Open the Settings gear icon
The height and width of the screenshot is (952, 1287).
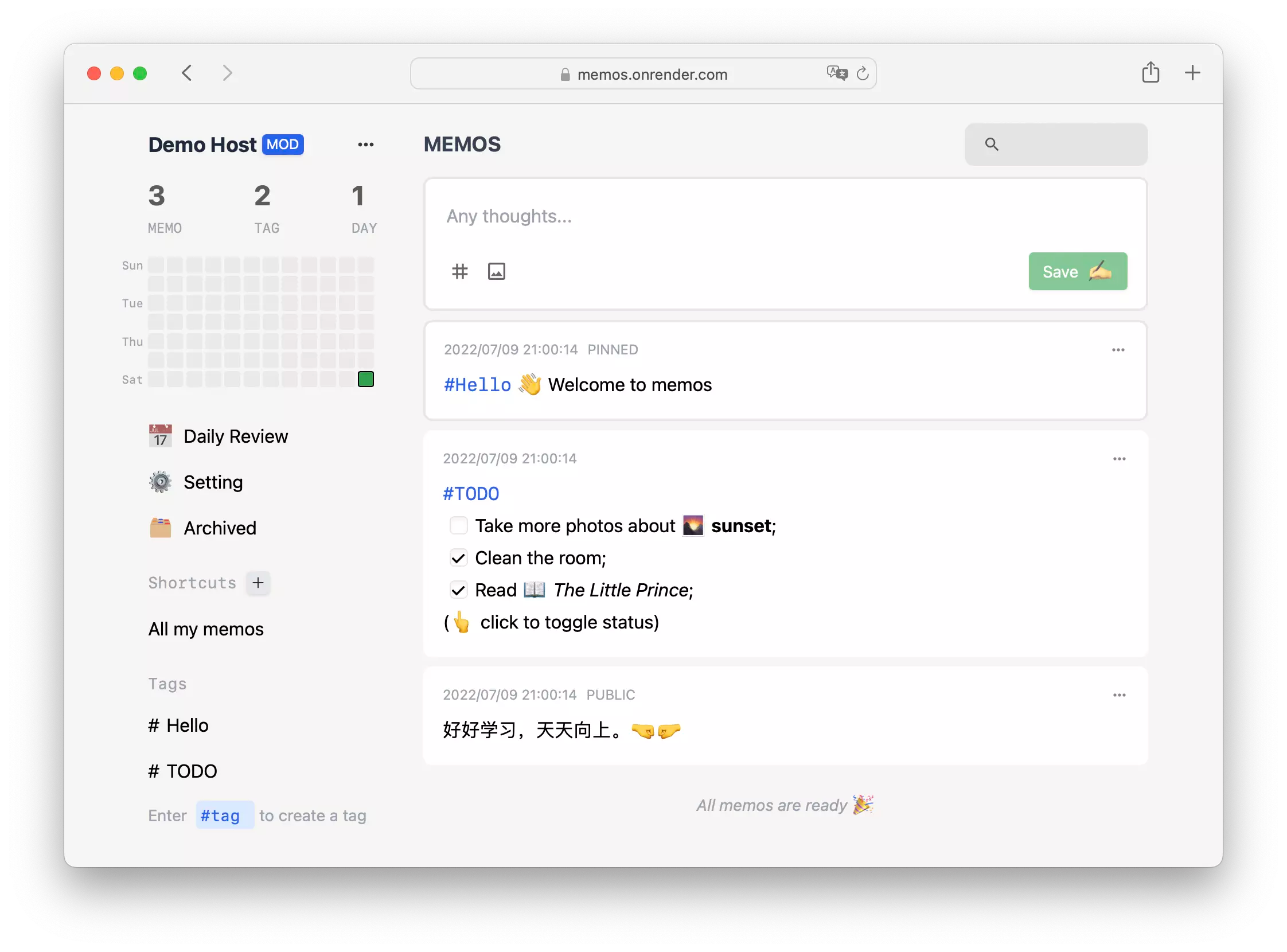click(x=159, y=482)
